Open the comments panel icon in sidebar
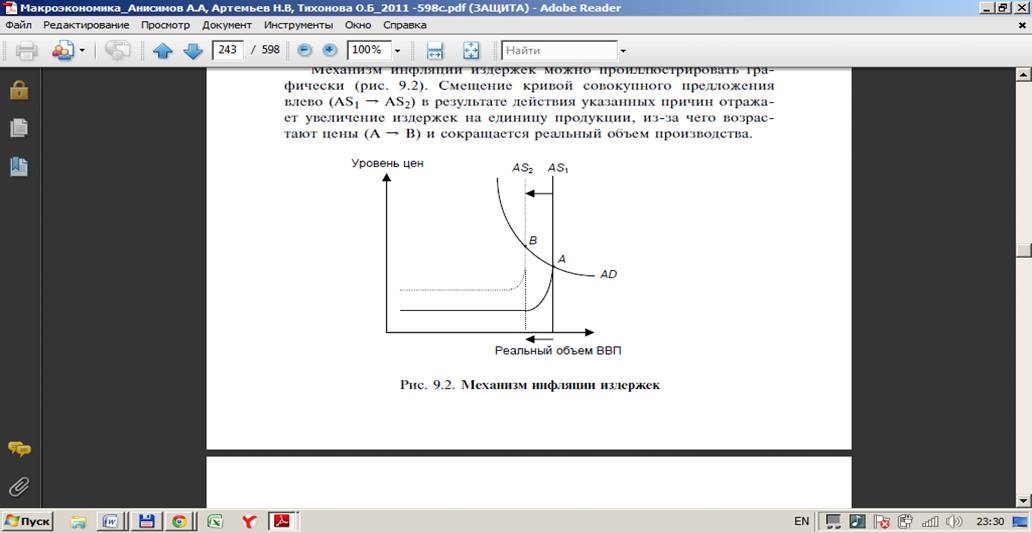Viewport: 1032px width, 533px height. pyautogui.click(x=19, y=450)
